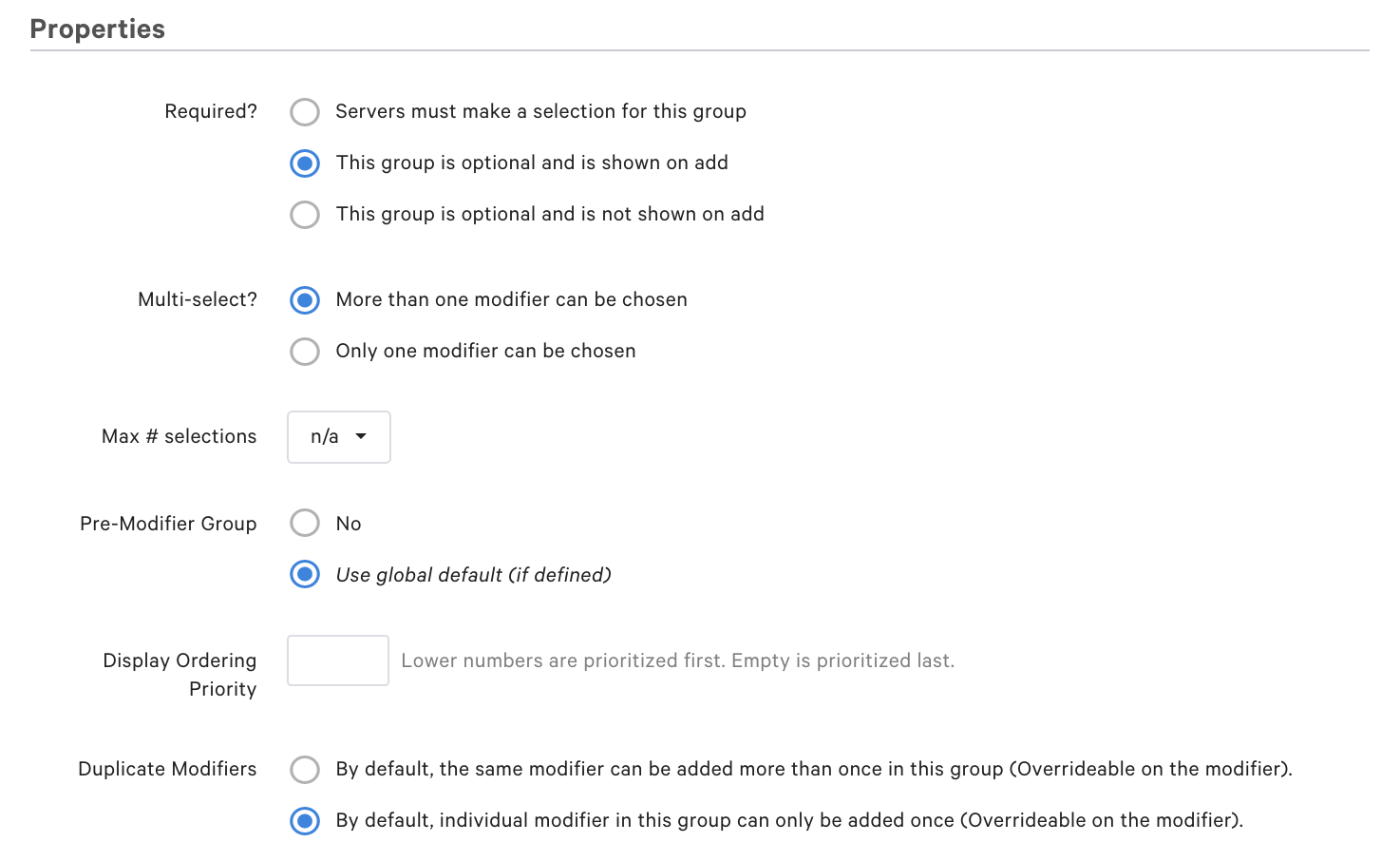The image size is (1400, 861).
Task: Click the "Duplicate Modifiers" label
Action: click(167, 769)
